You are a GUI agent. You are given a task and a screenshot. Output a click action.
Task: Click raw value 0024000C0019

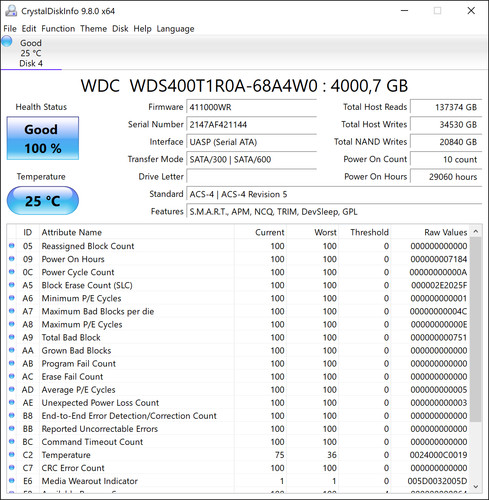tap(438, 455)
